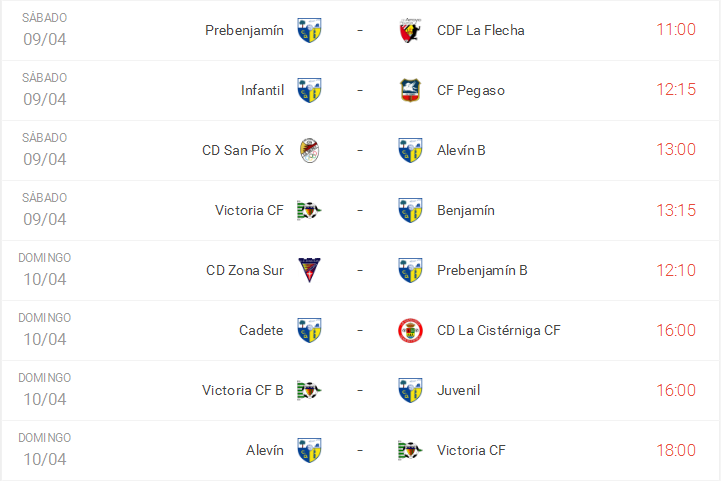This screenshot has width=721, height=481.
Task: Click the 11:00 kickoff time
Action: tap(675, 30)
